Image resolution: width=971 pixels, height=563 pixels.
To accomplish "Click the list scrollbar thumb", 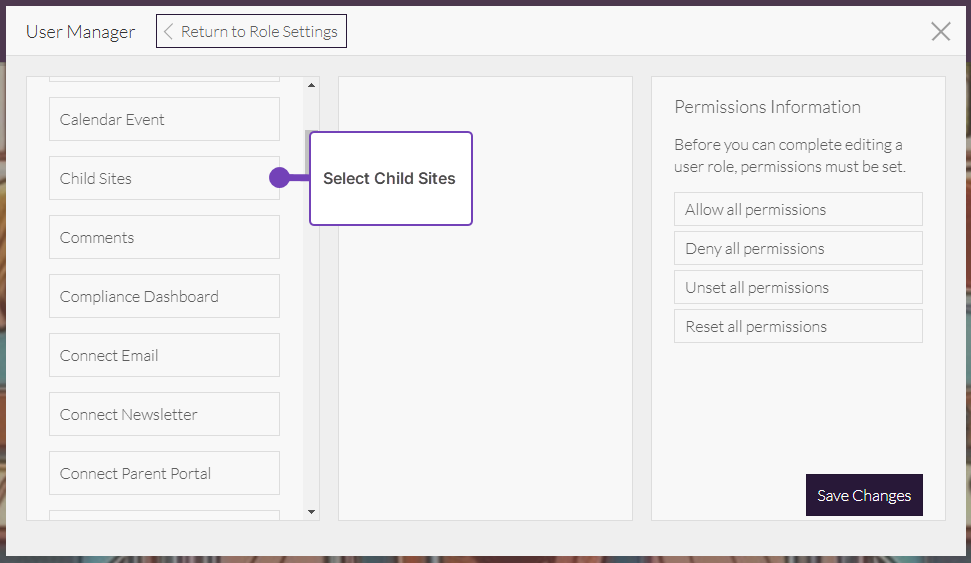I will pos(307,150).
